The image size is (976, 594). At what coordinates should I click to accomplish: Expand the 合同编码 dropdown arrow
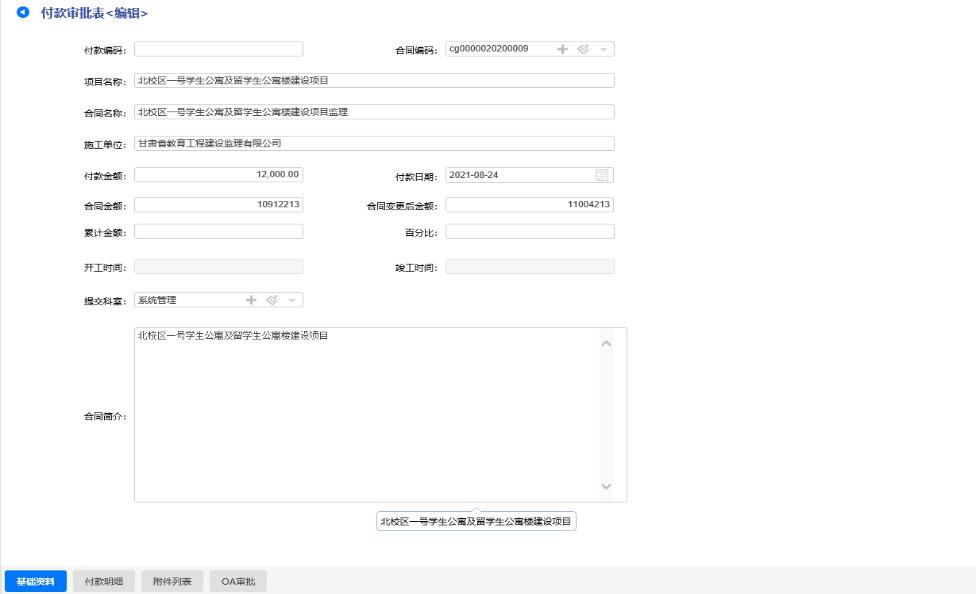(603, 49)
